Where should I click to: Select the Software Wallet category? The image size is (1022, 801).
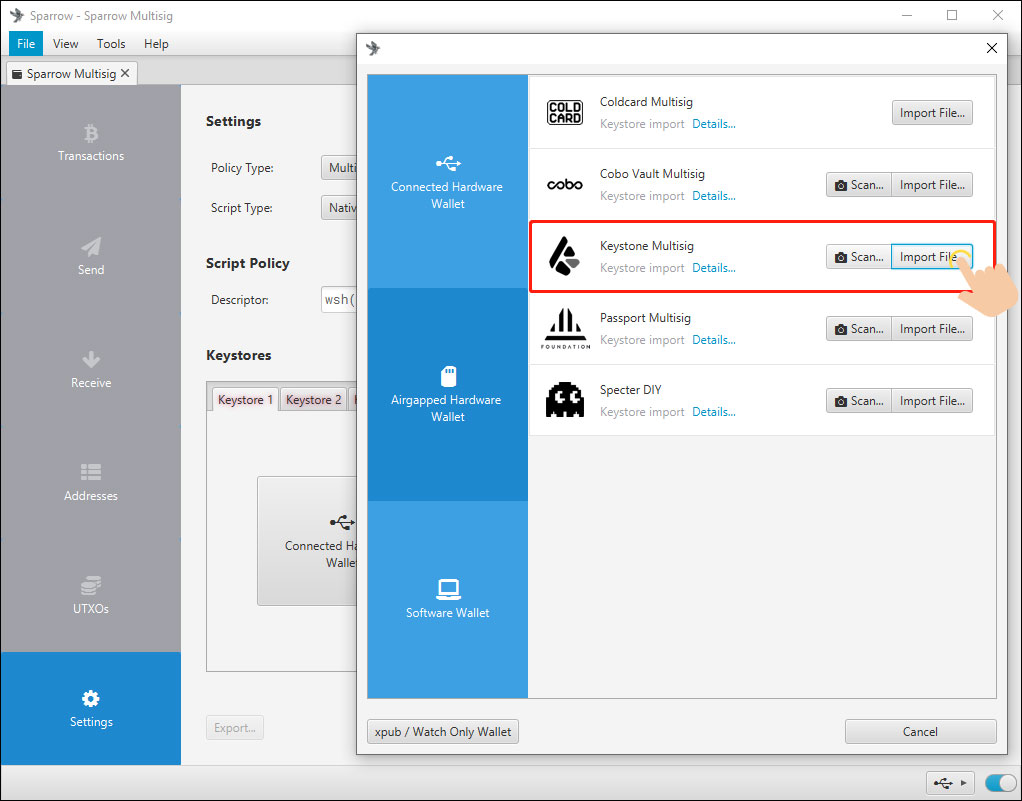click(448, 599)
